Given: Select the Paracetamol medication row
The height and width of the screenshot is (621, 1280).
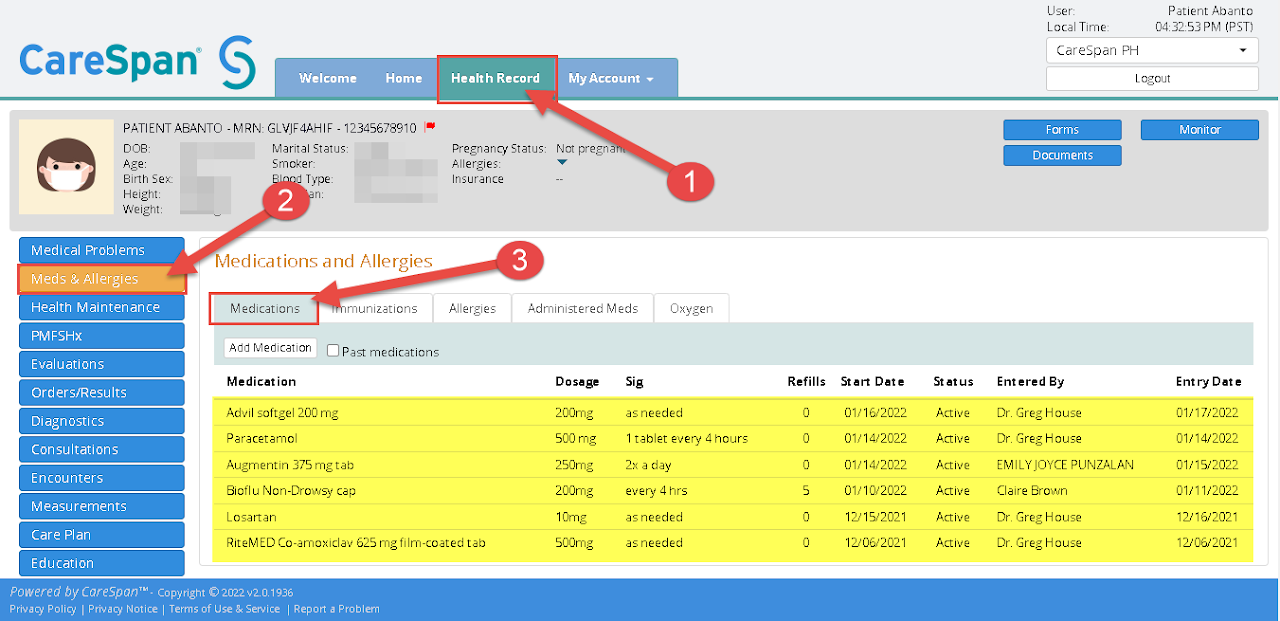Looking at the screenshot, I should [x=733, y=438].
